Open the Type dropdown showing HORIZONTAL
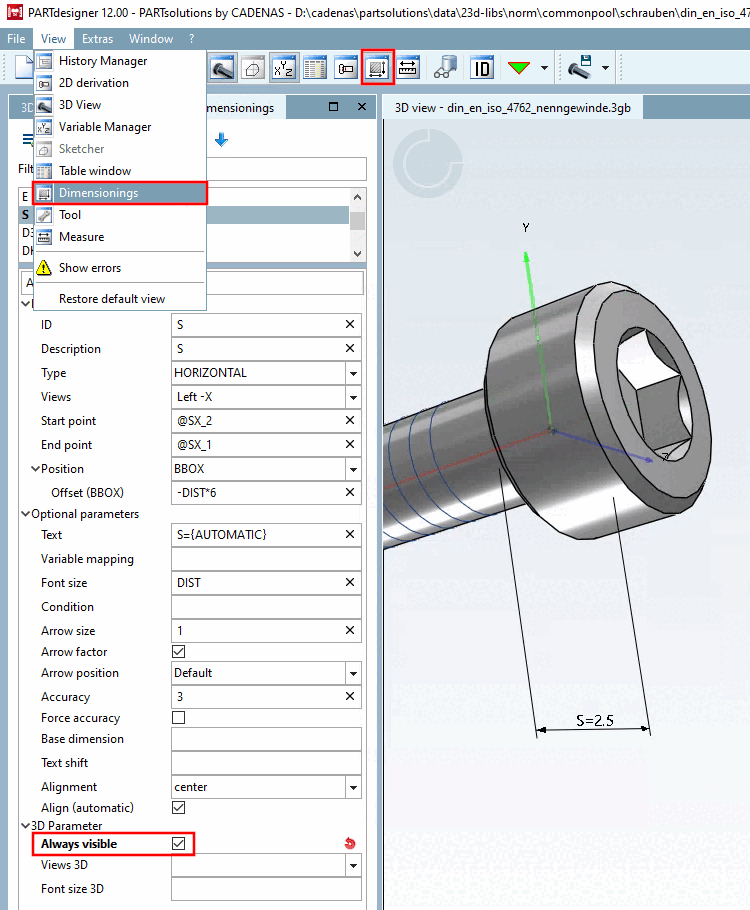 click(x=353, y=373)
